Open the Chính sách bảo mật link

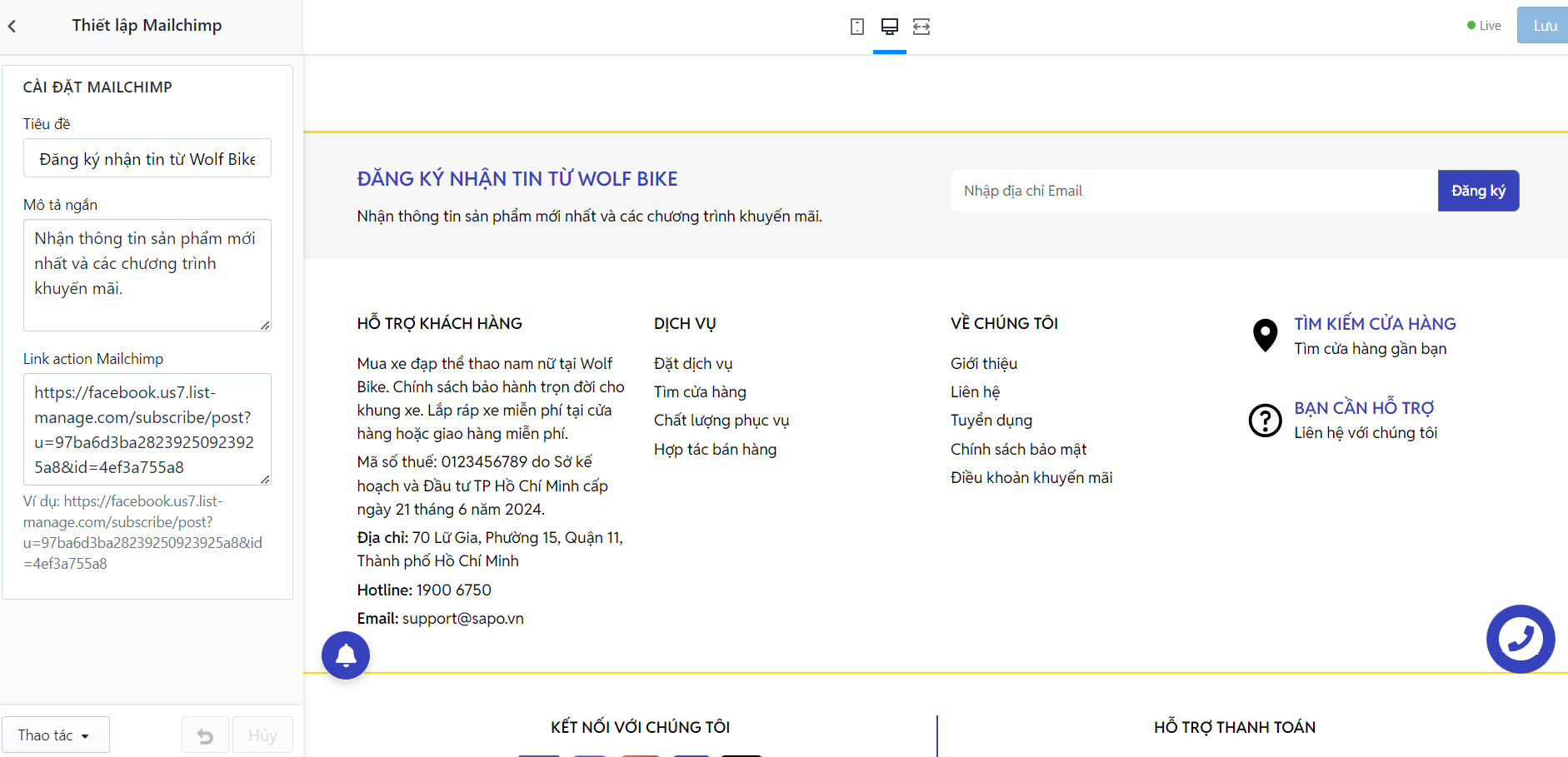pyautogui.click(x=1018, y=450)
